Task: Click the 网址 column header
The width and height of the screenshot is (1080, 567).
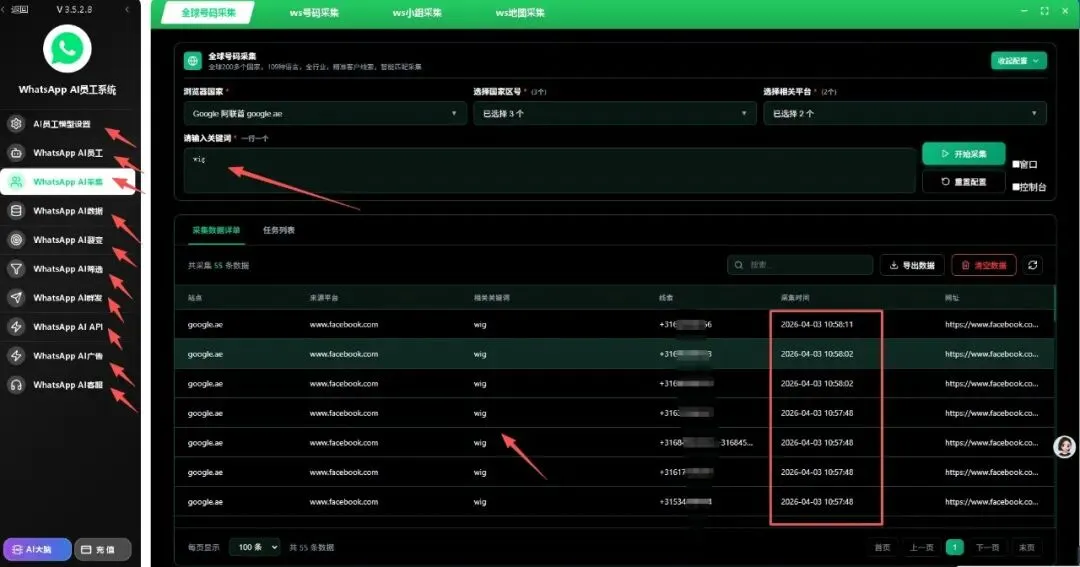Action: 952,298
